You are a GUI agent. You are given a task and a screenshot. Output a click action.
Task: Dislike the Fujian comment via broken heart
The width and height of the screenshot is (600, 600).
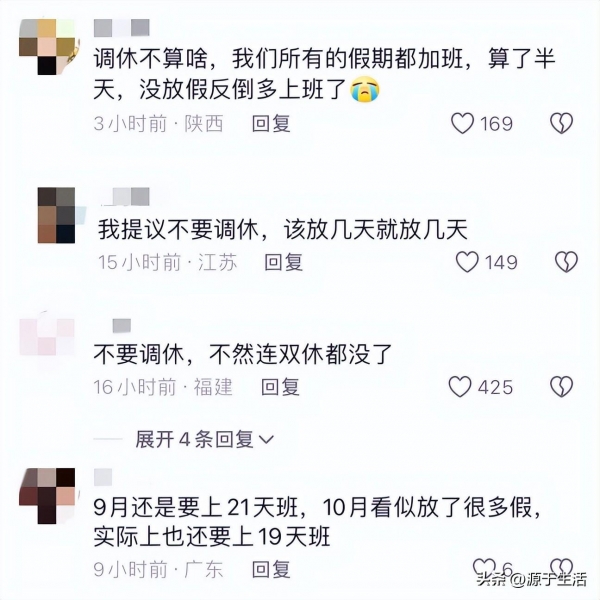(x=561, y=387)
